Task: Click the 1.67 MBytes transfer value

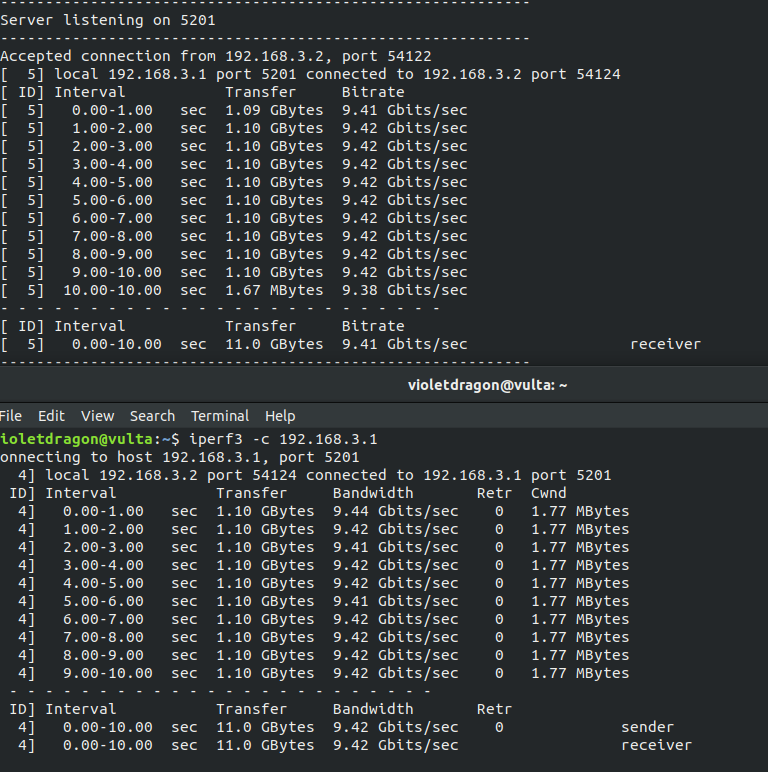Action: click(274, 290)
